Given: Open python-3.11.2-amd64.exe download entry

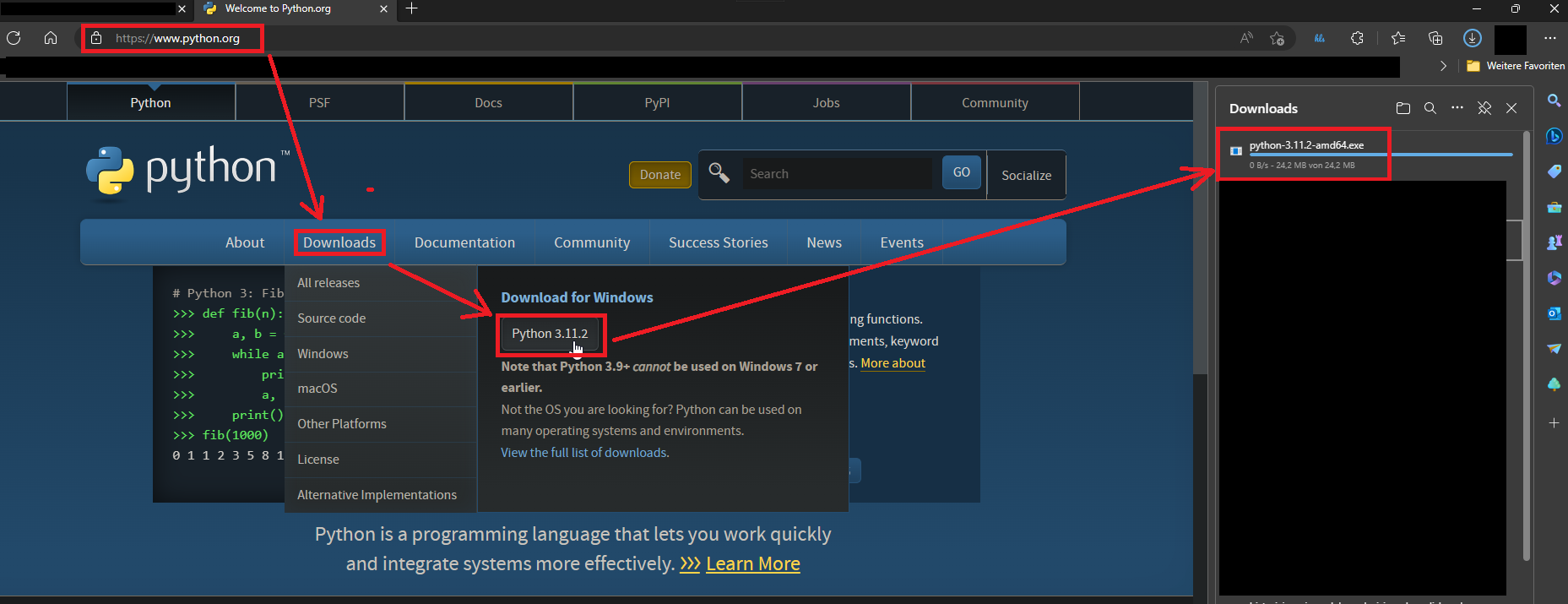Looking at the screenshot, I should [x=1370, y=154].
